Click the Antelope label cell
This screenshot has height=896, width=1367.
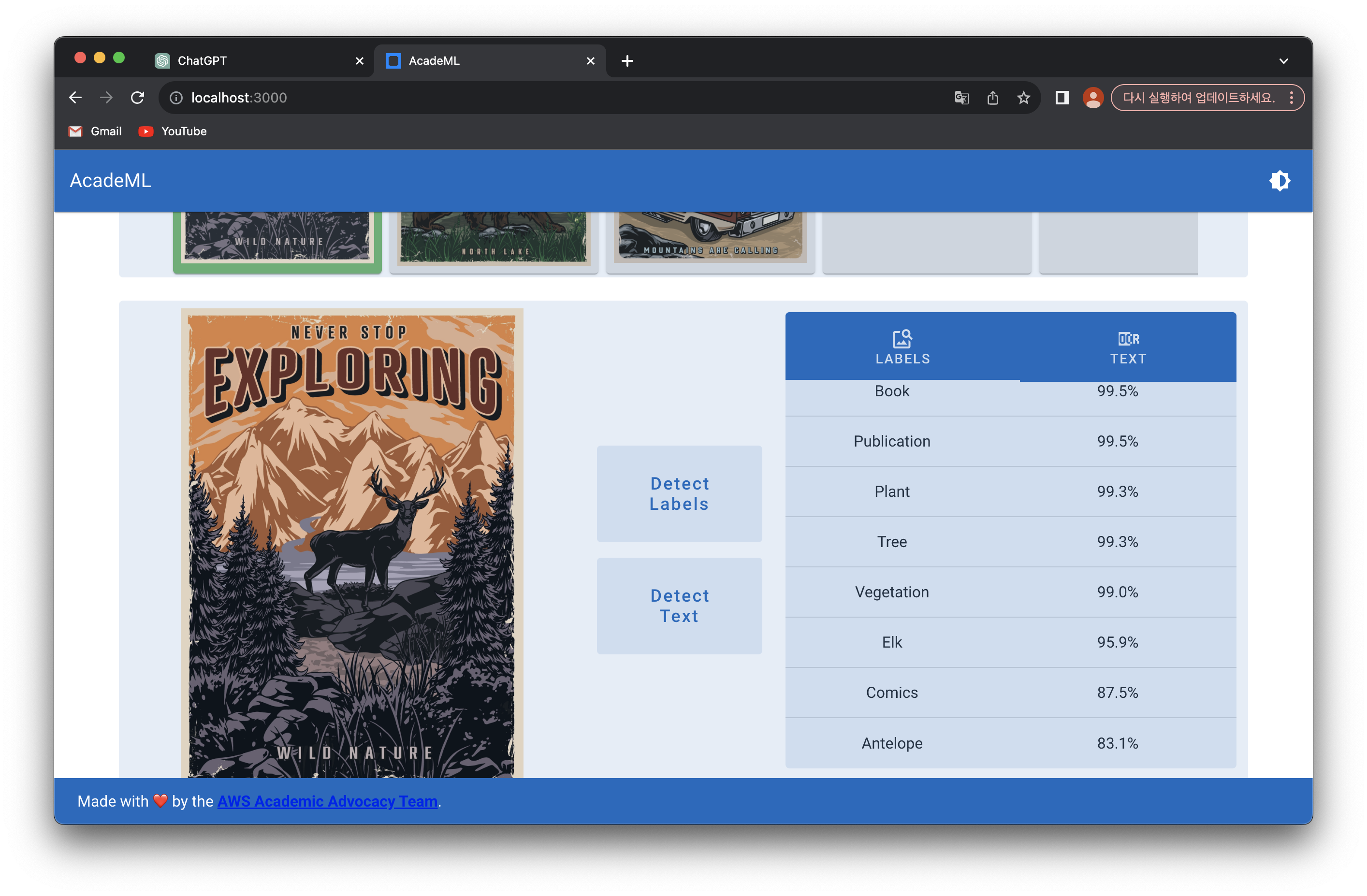[891, 743]
